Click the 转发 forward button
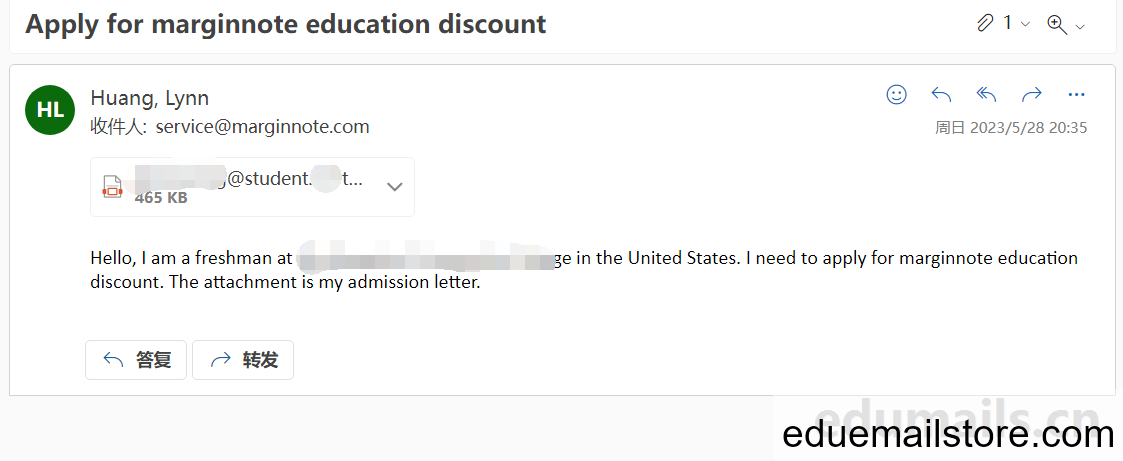Image resolution: width=1123 pixels, height=461 pixels. [243, 359]
